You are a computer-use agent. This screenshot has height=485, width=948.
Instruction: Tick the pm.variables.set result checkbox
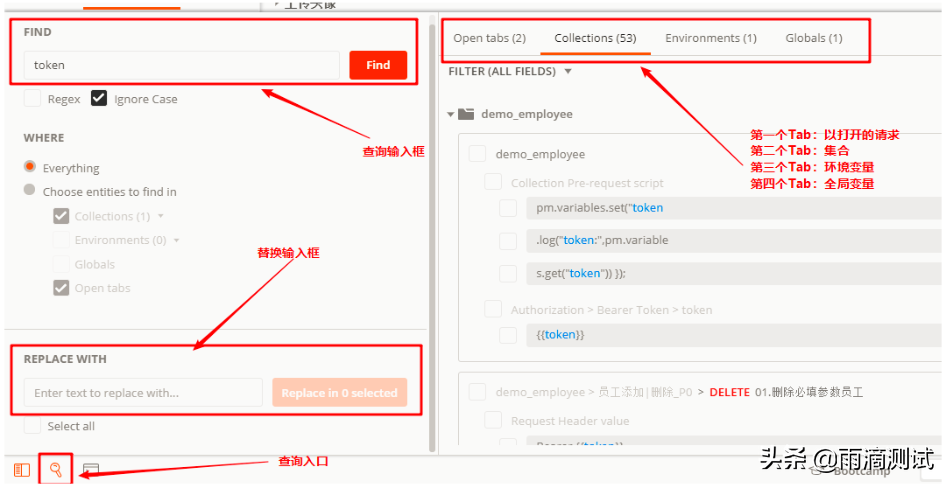point(508,208)
